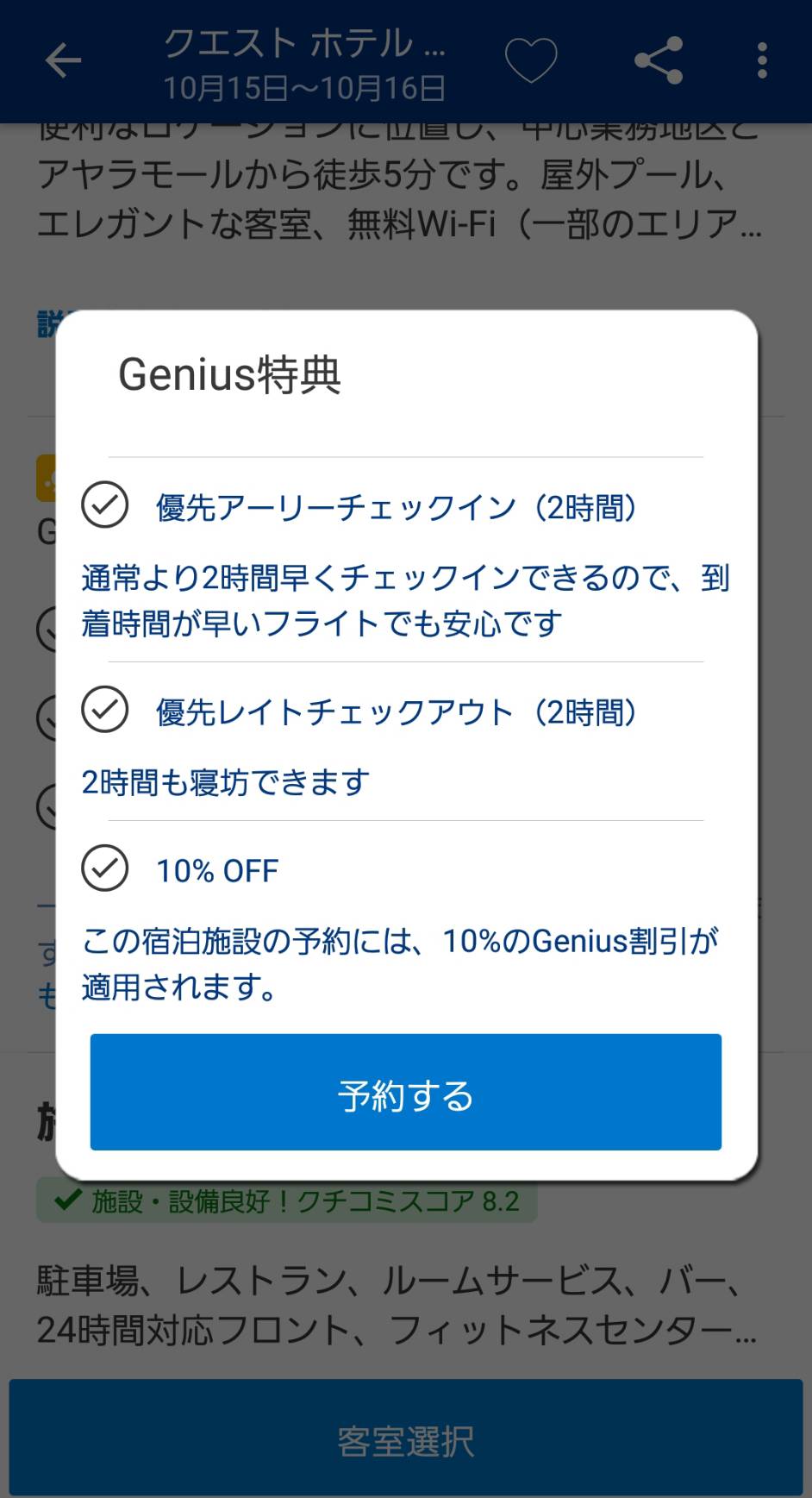Tap the 2時間も寝坊できます description
Screen dimensions: 812x1498
coord(226,782)
